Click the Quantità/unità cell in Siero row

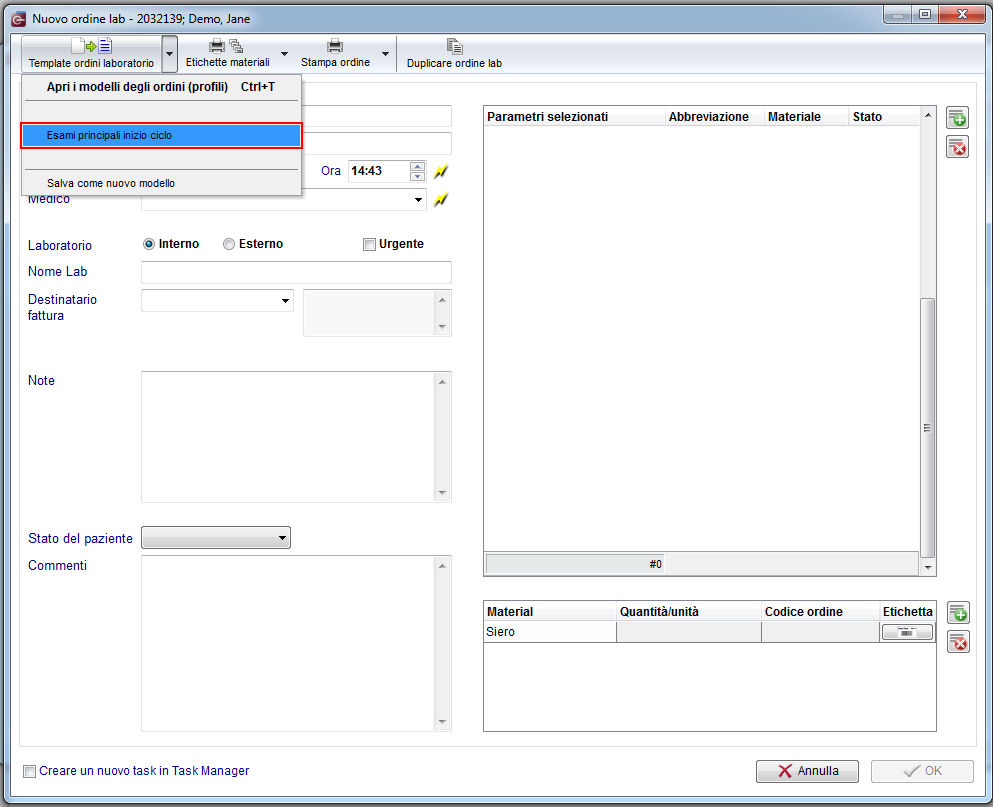(689, 632)
